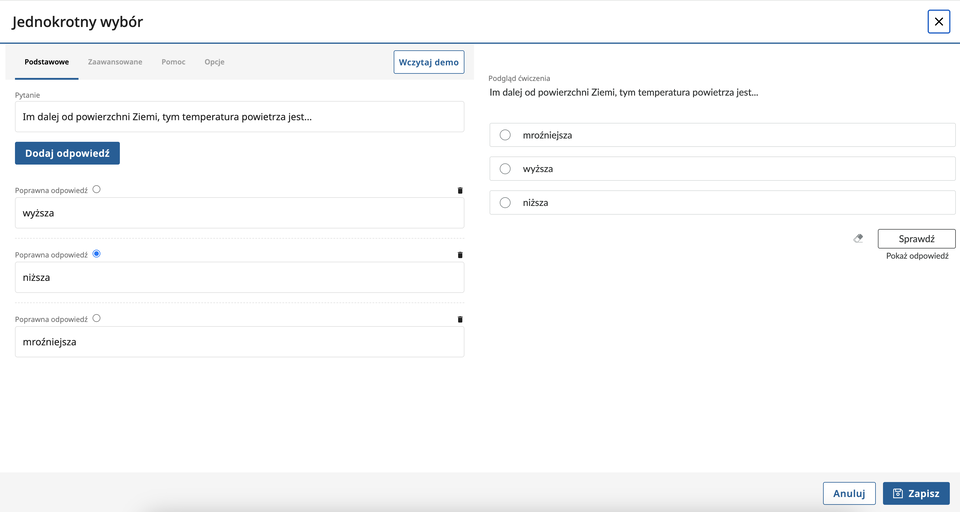This screenshot has height=512, width=960.
Task: Open the Opcje tab
Action: [x=214, y=62]
